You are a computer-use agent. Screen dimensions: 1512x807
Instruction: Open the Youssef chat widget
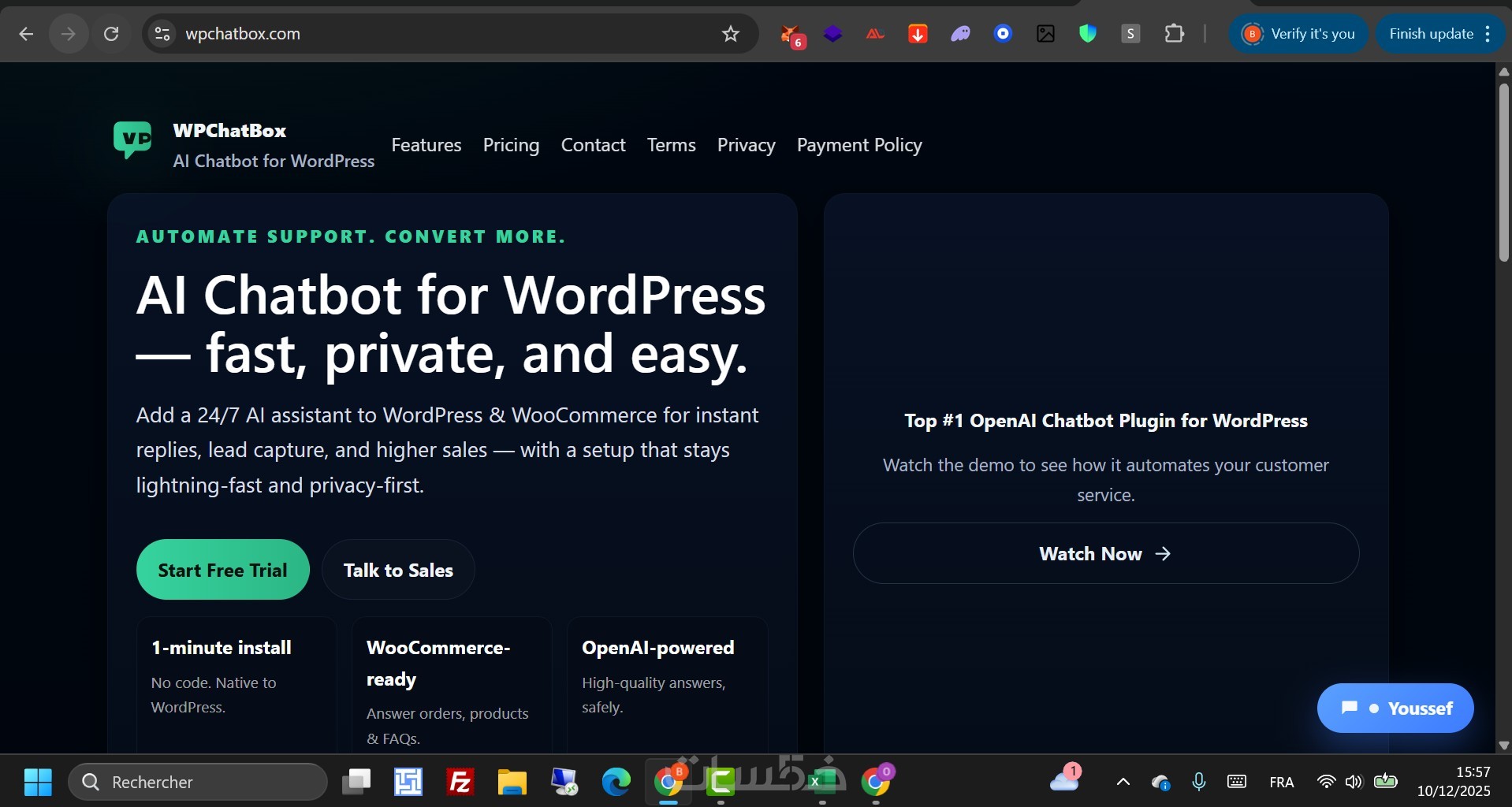pyautogui.click(x=1395, y=708)
